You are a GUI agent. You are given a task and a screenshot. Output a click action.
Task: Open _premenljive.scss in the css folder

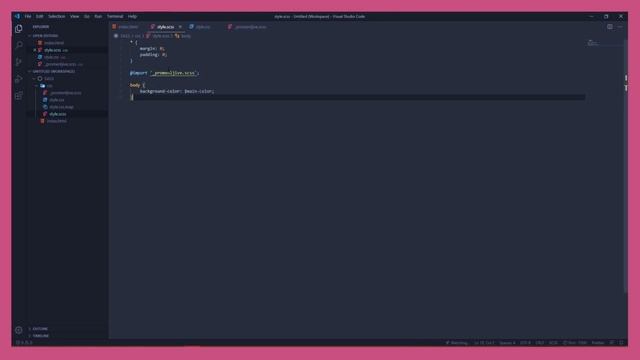(x=65, y=93)
